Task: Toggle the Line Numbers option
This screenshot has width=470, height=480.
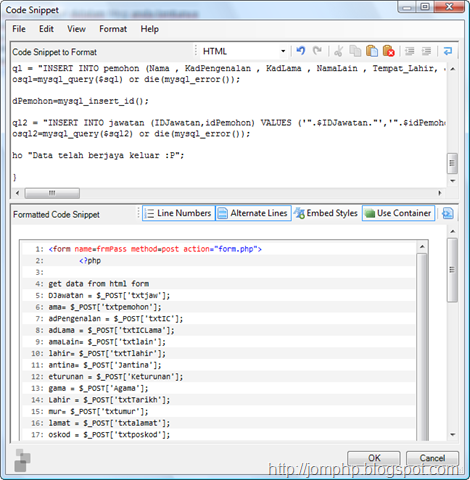Action: click(179, 213)
